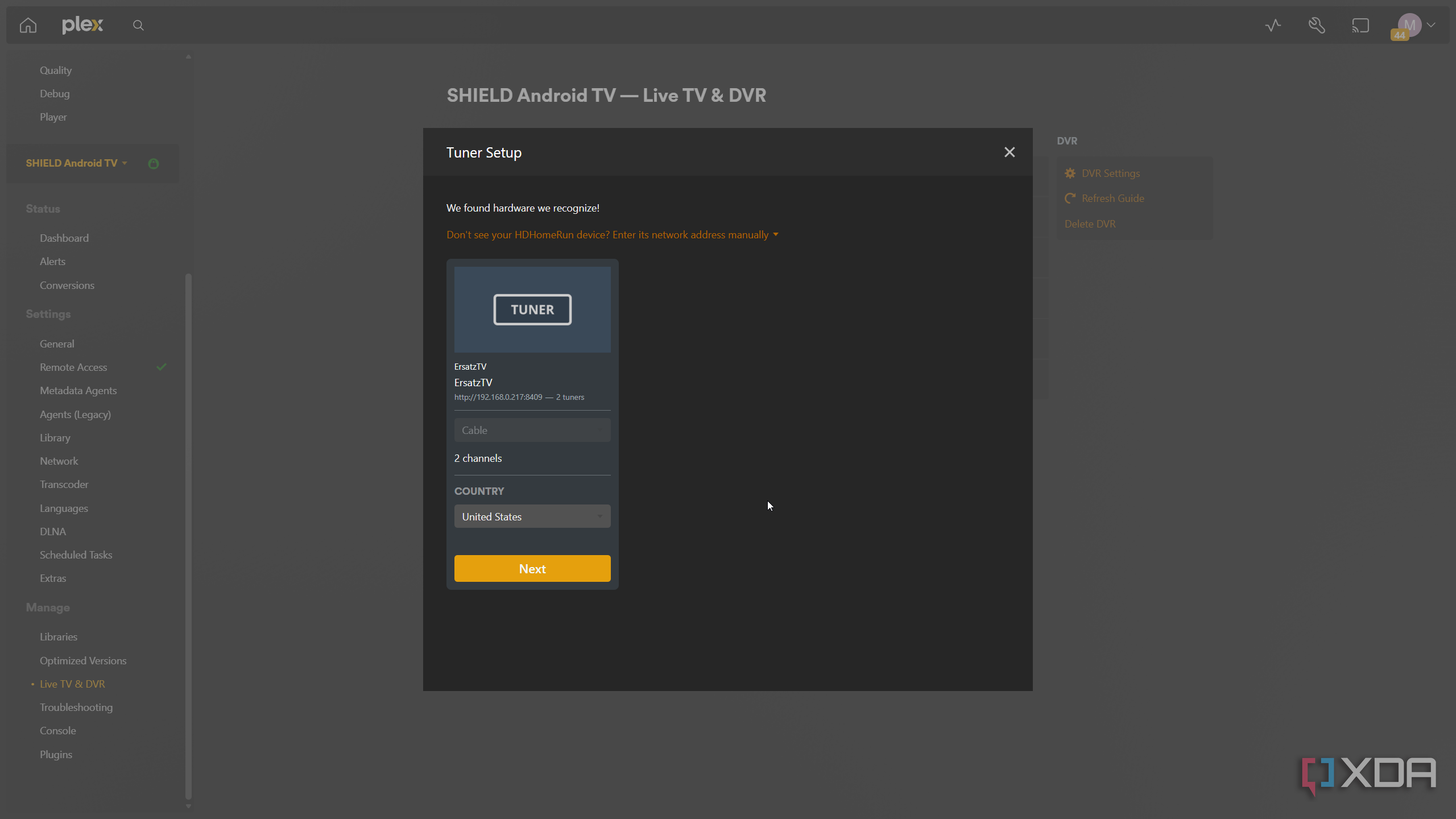Viewport: 1456px width, 819px height.
Task: Click the Plex logo
Action: point(82,25)
